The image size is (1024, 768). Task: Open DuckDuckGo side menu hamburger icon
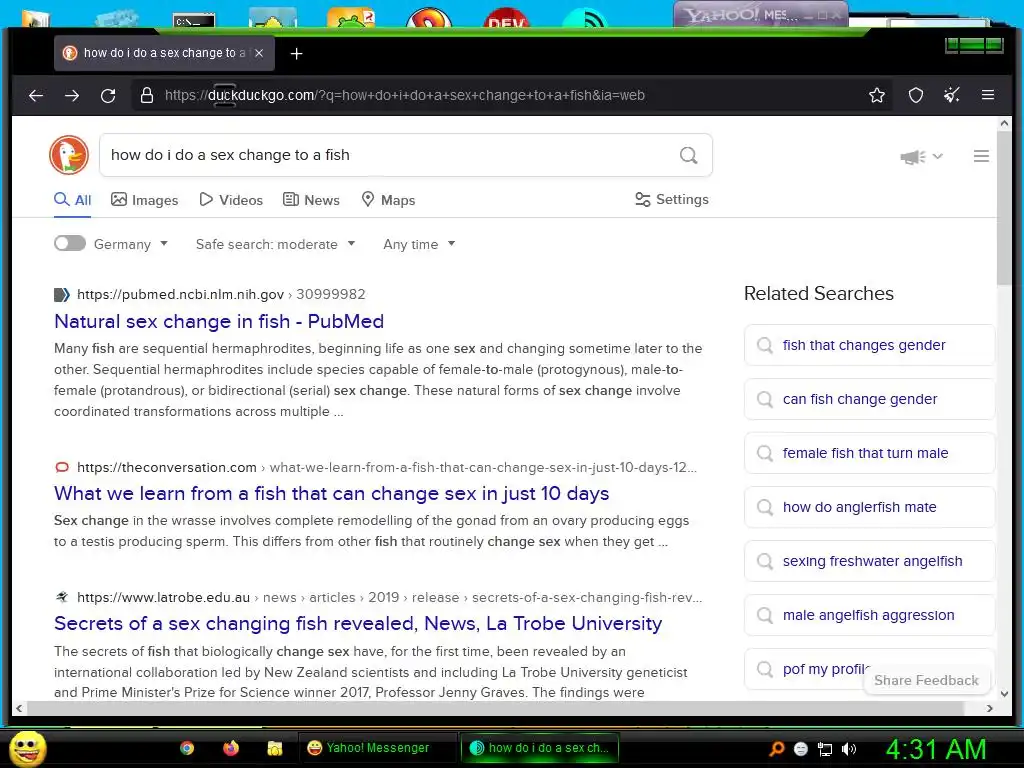(x=981, y=156)
